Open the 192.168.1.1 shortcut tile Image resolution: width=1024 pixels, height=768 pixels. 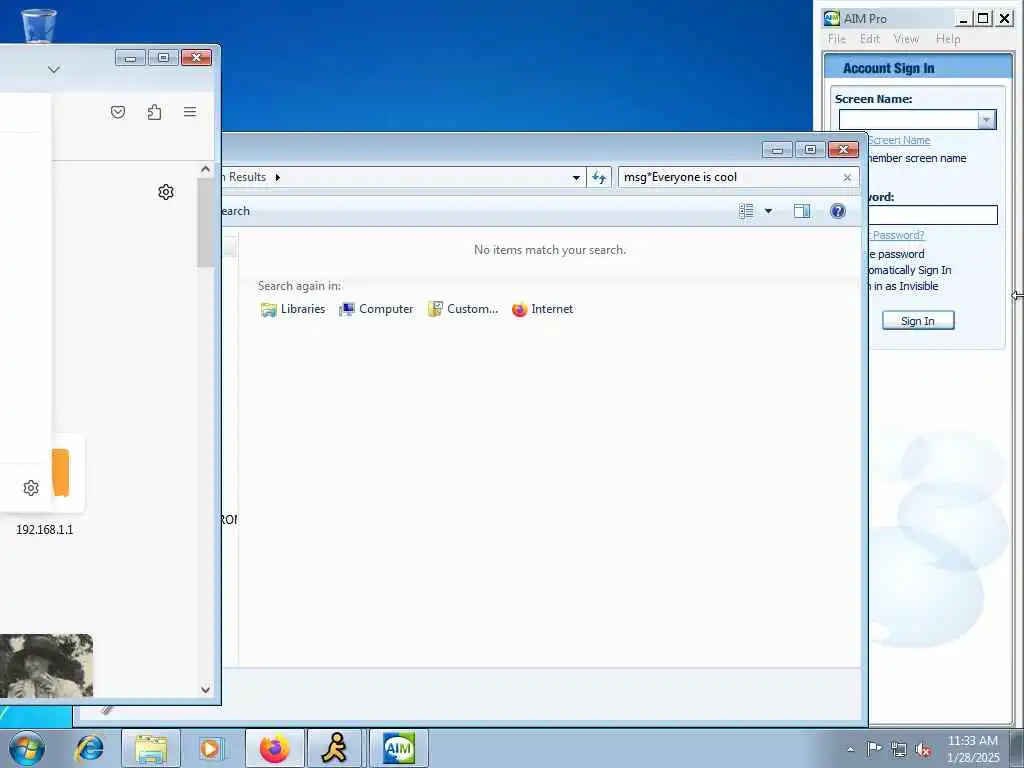click(x=44, y=530)
